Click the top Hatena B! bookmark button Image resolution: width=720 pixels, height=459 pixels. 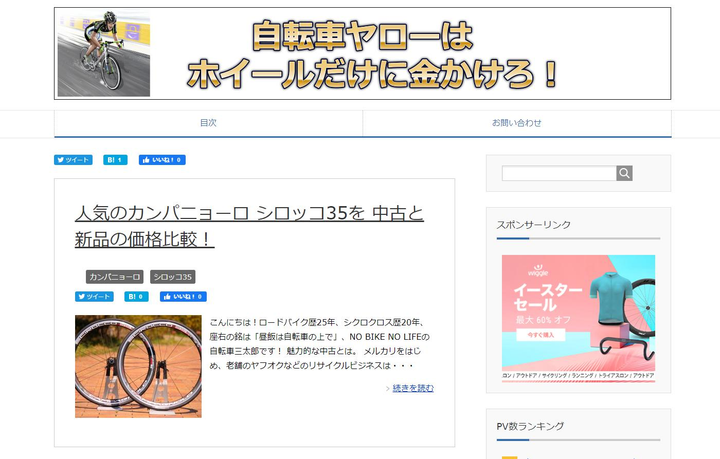click(x=115, y=160)
